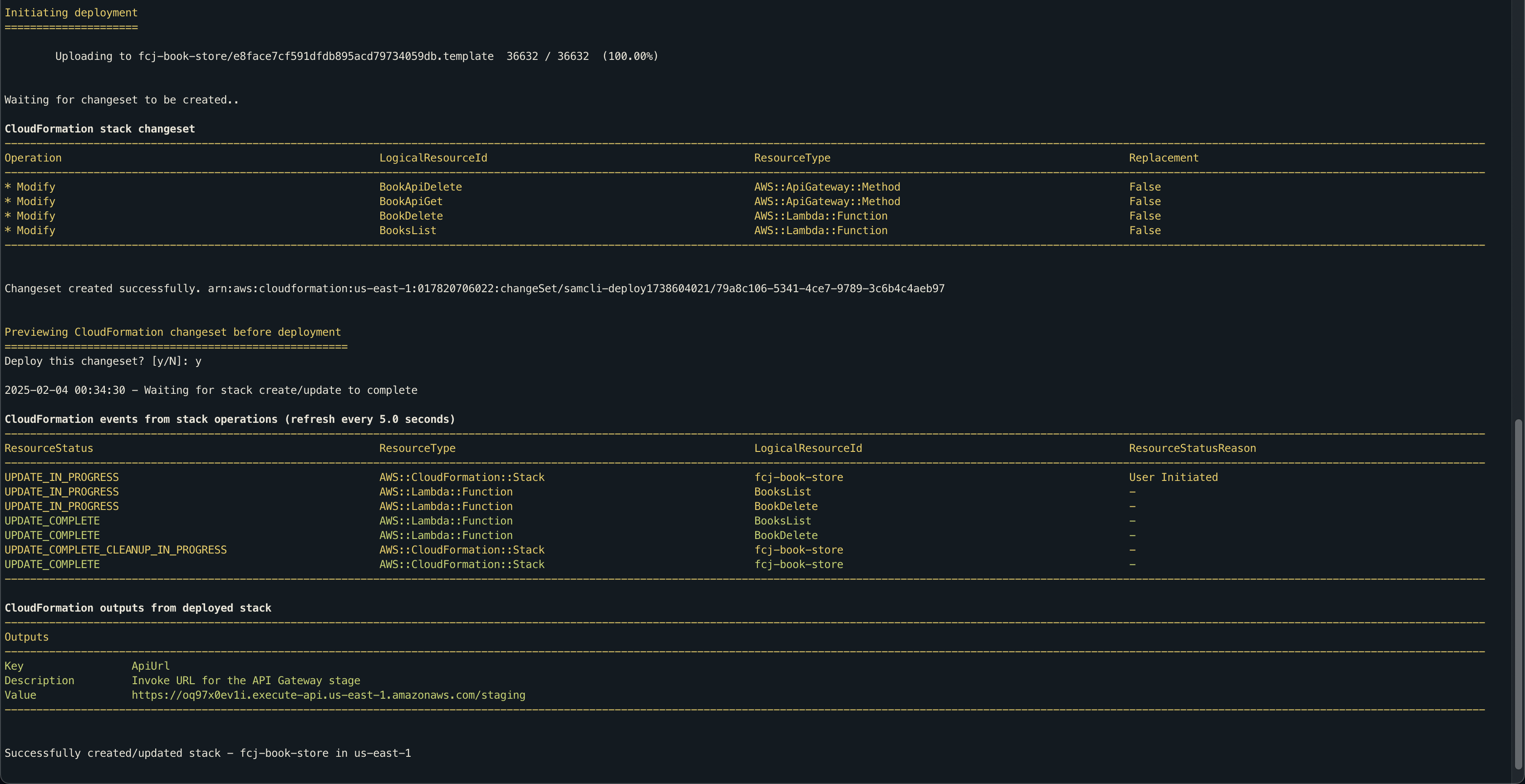Viewport: 1525px width, 784px height.
Task: Click 'Waiting for changeset to be created..' line
Action: tap(121, 100)
